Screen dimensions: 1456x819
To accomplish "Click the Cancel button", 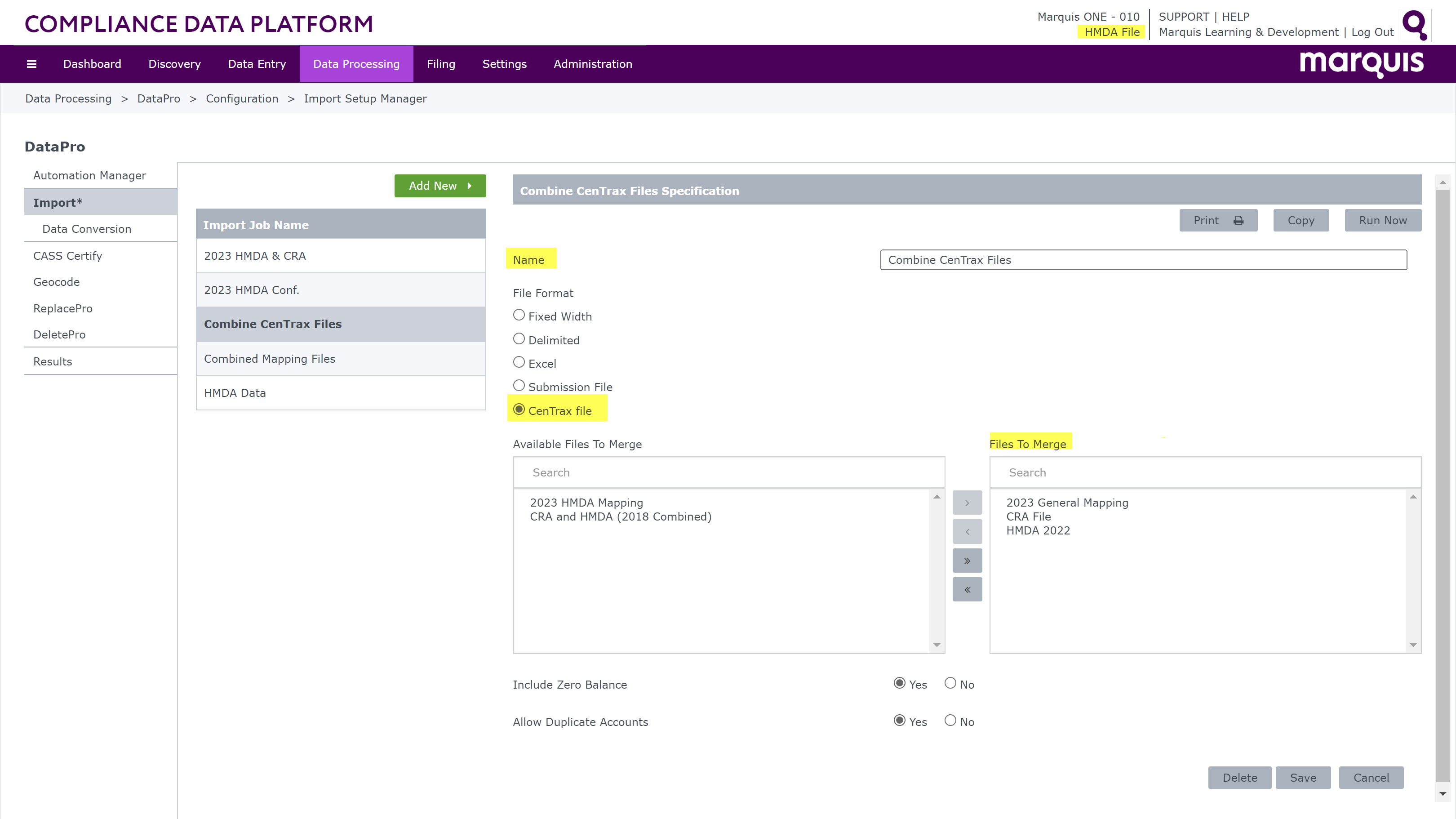I will pos(1371,778).
